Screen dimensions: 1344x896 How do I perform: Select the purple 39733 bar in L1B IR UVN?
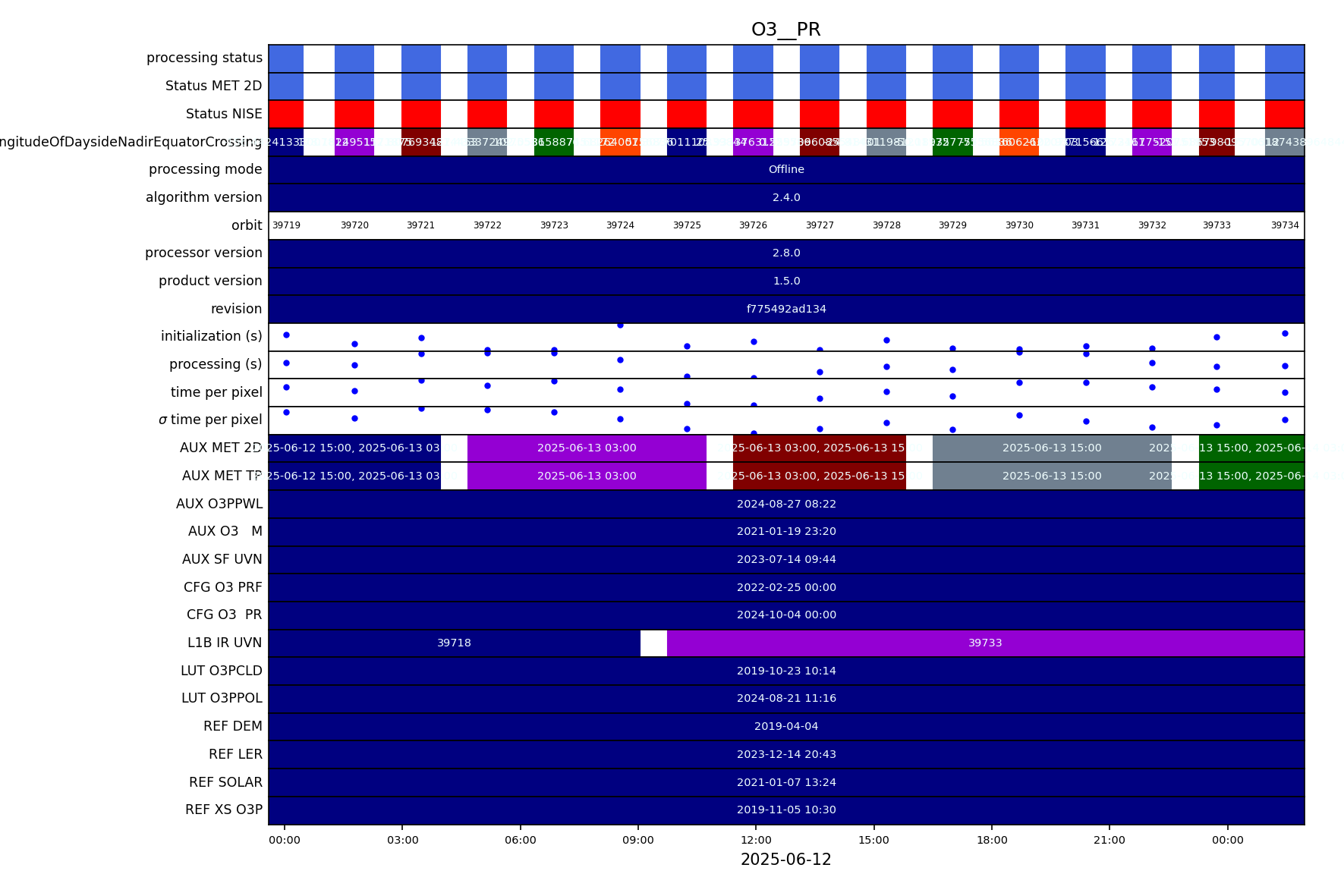[x=984, y=643]
